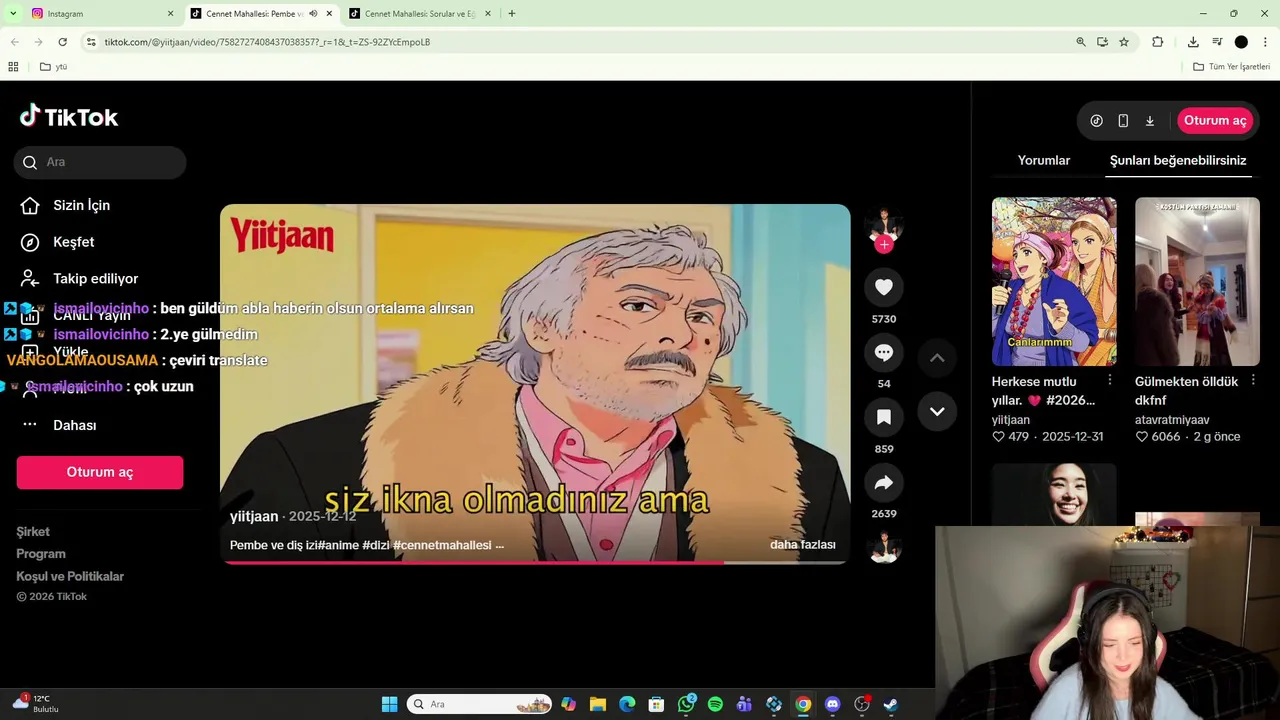Click the tiktok.com address bar URL
Viewport: 1280px width, 720px height.
[x=267, y=42]
